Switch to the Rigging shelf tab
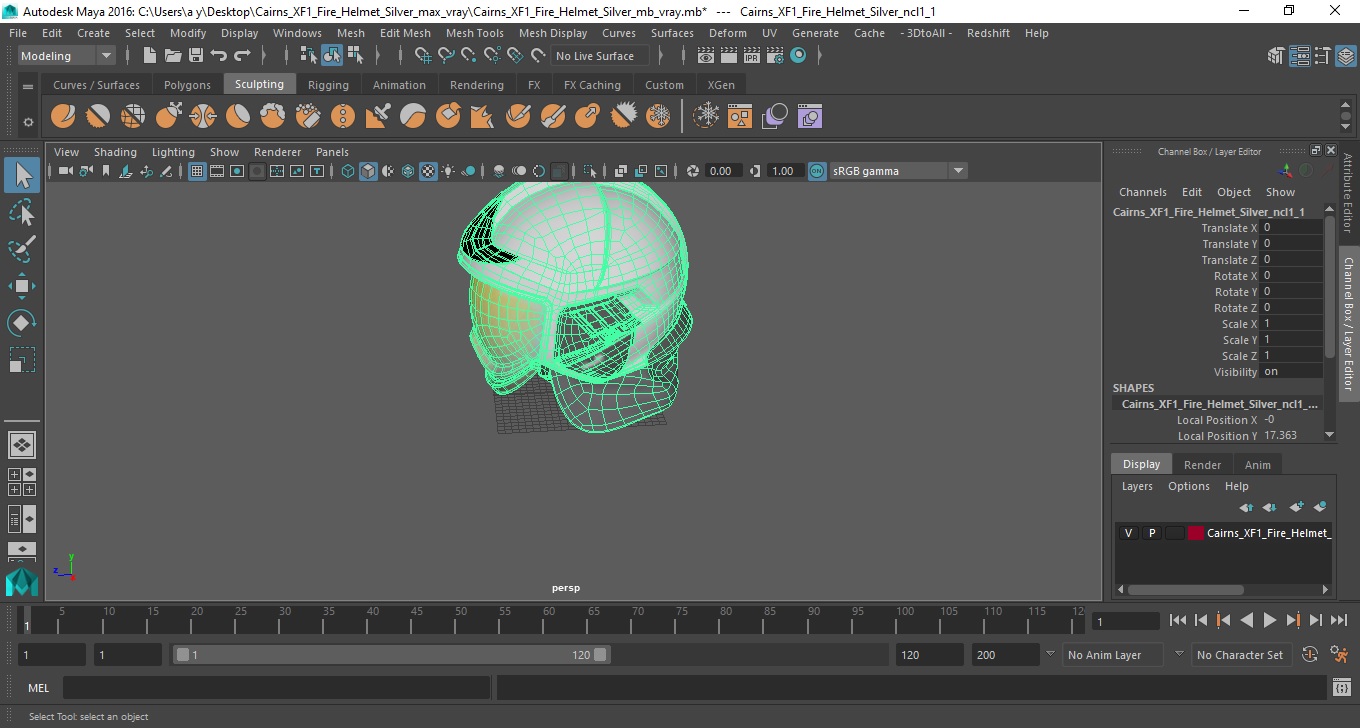The width and height of the screenshot is (1360, 728). point(328,85)
